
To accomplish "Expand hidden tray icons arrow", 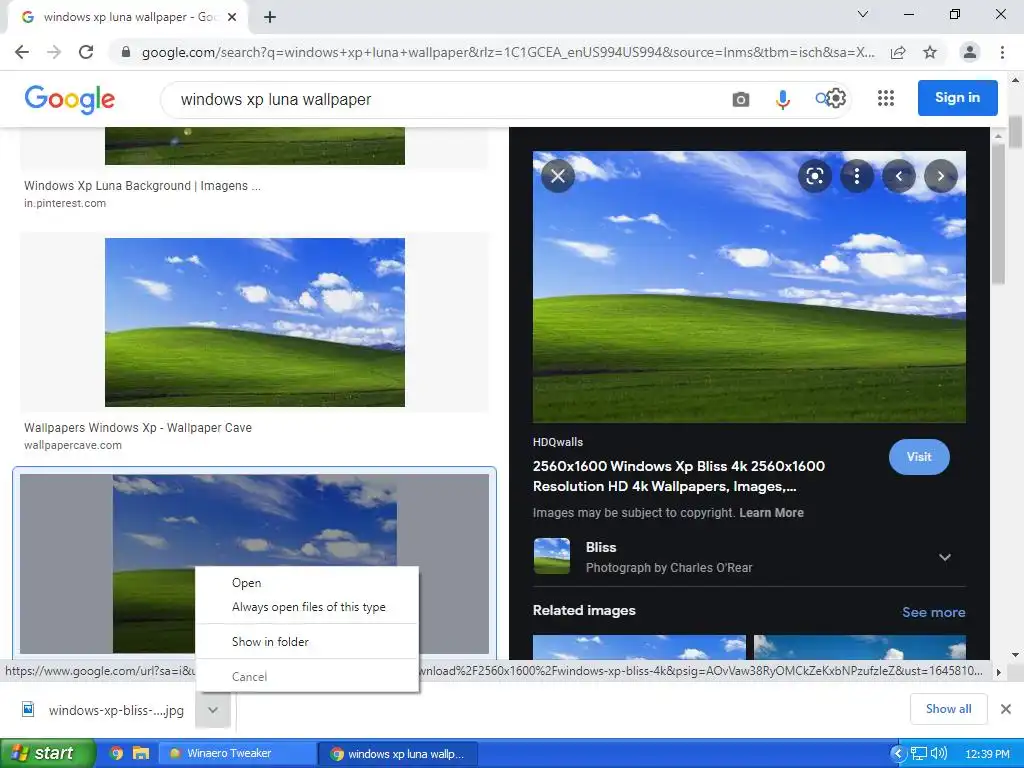I will click(x=899, y=754).
